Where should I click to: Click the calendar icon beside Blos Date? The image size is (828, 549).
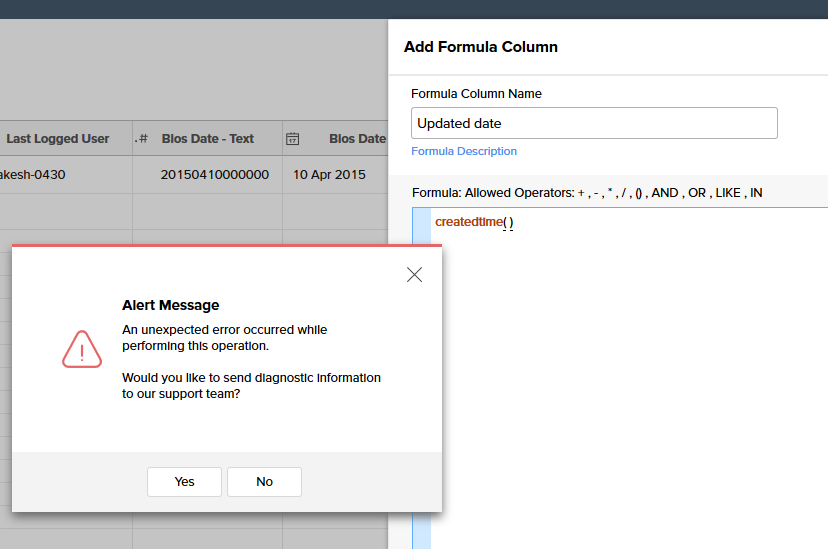(293, 139)
